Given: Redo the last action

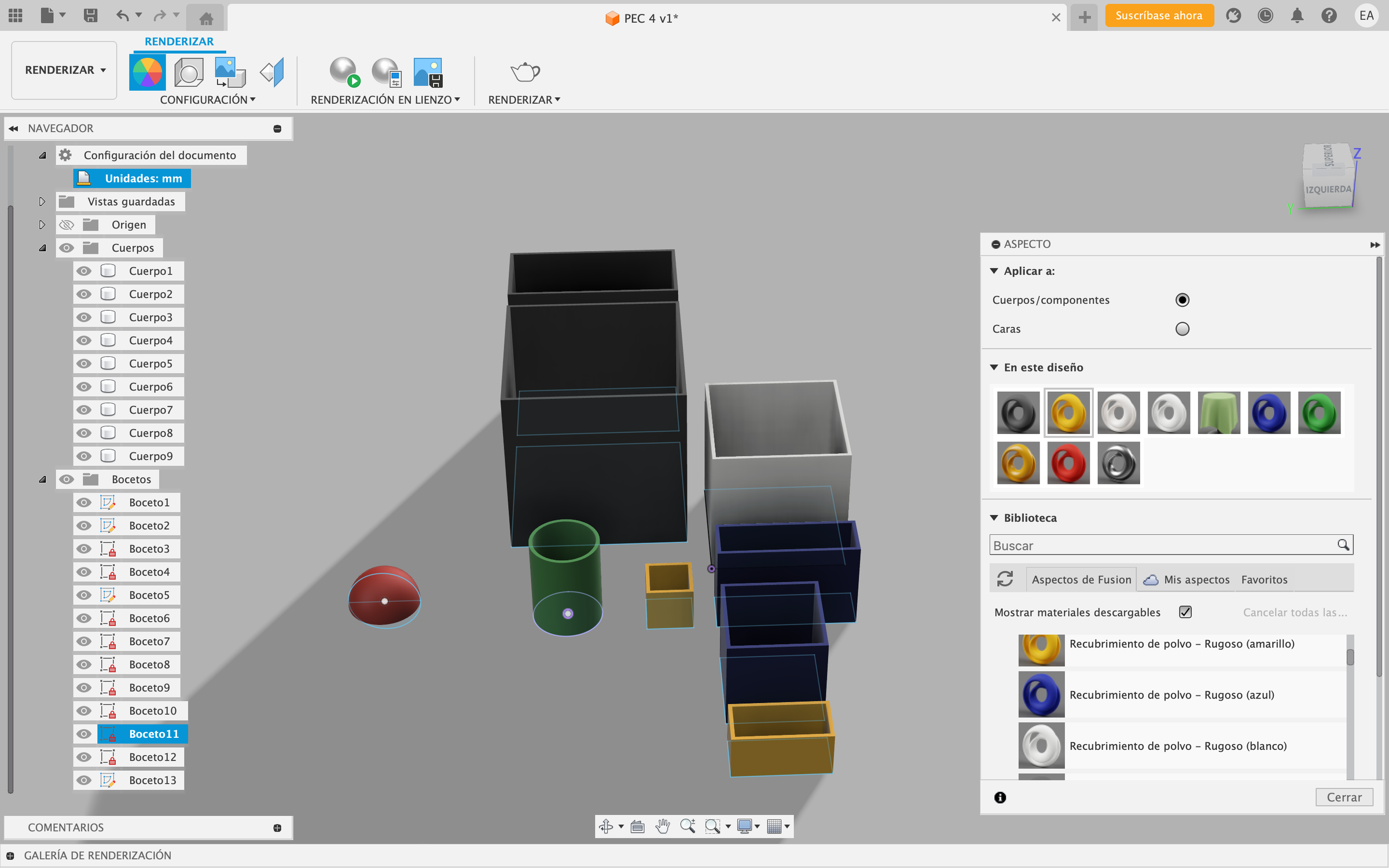Looking at the screenshot, I should (x=160, y=16).
